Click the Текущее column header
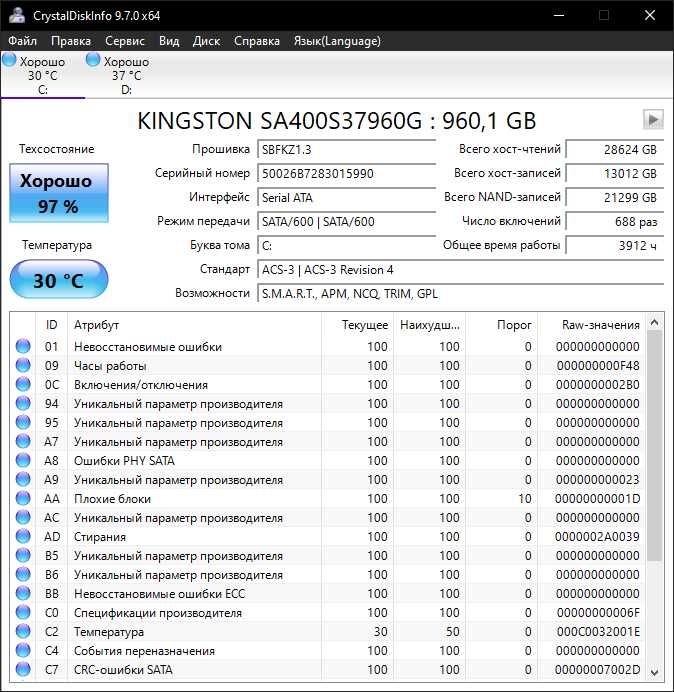Viewport: 674px width, 692px height. tap(358, 325)
